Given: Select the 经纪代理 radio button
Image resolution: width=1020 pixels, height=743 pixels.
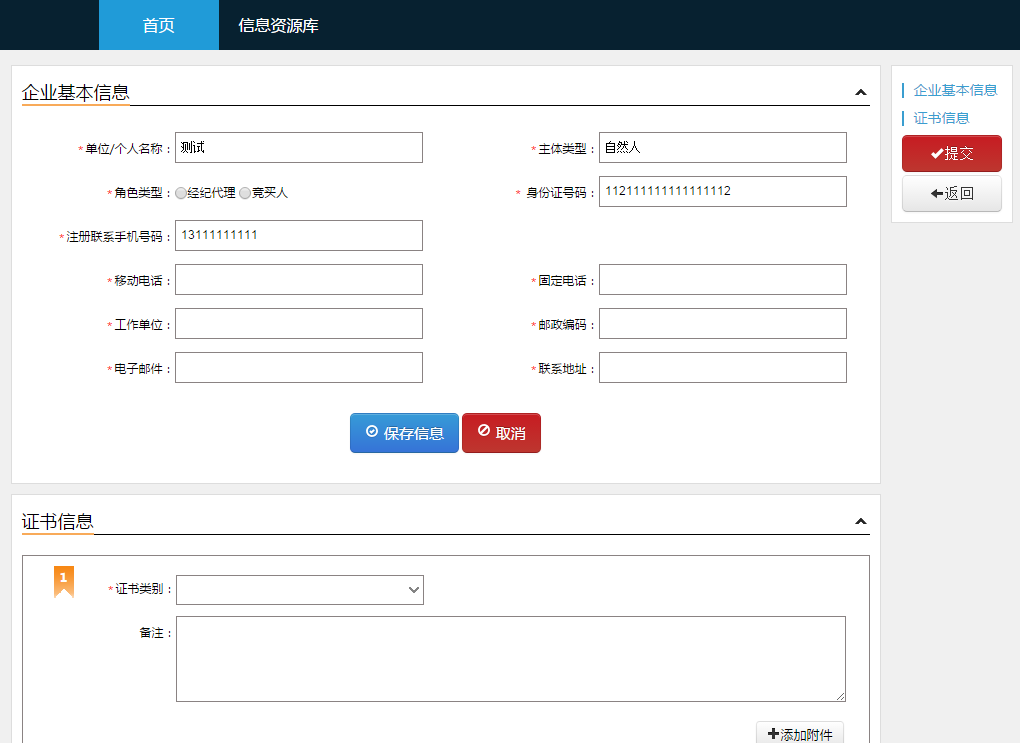Looking at the screenshot, I should 181,193.
